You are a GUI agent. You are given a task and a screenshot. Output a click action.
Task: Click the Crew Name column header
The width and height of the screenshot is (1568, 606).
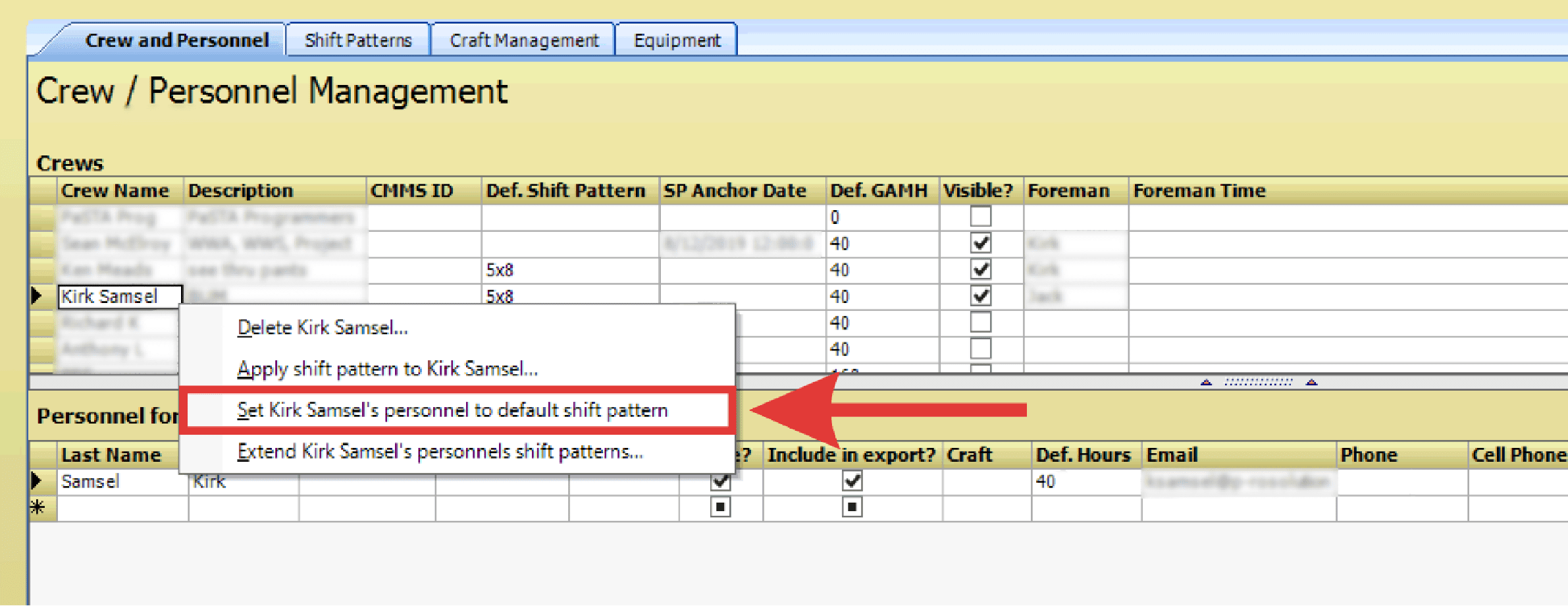tap(115, 191)
